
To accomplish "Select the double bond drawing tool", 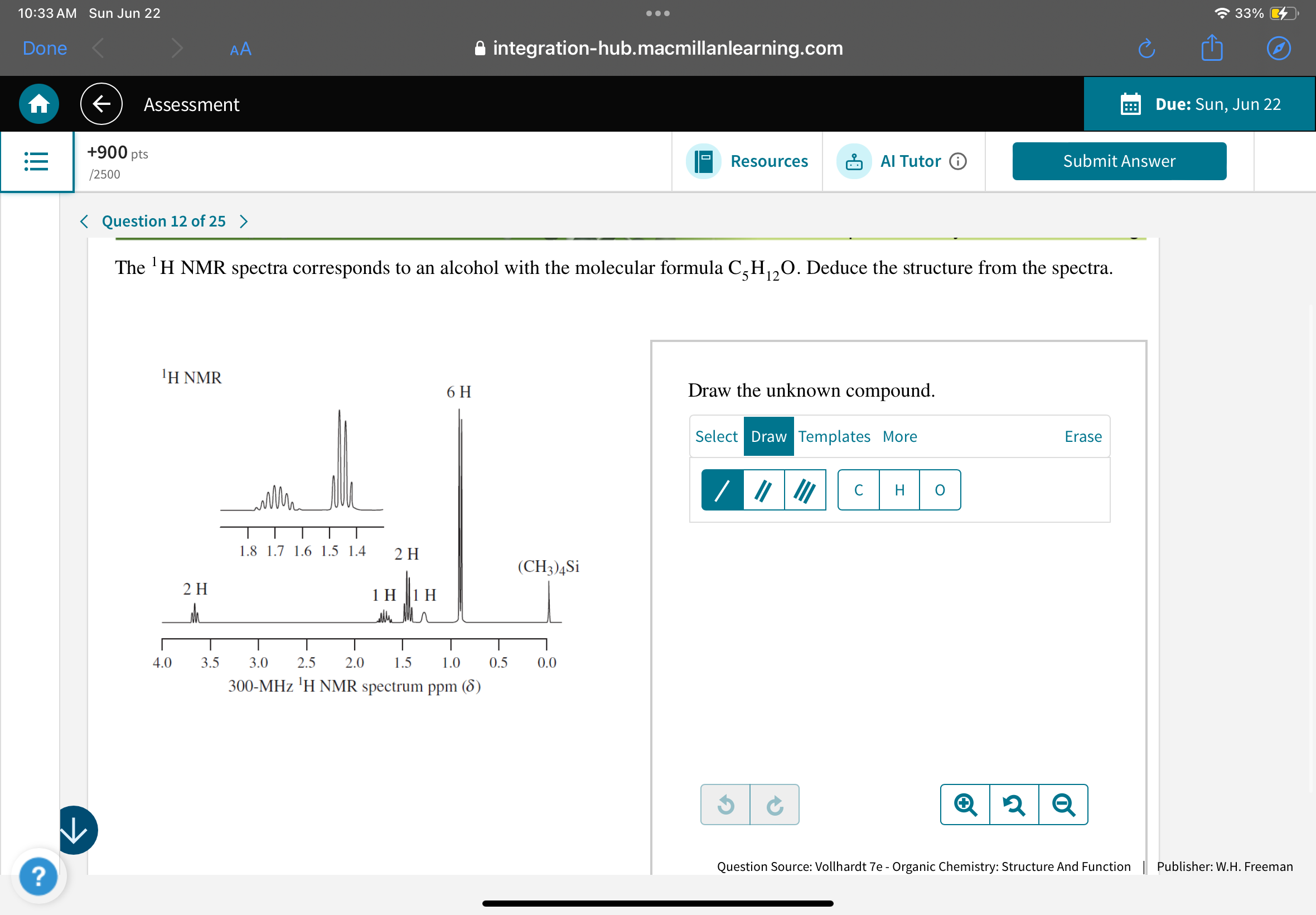I will point(763,490).
